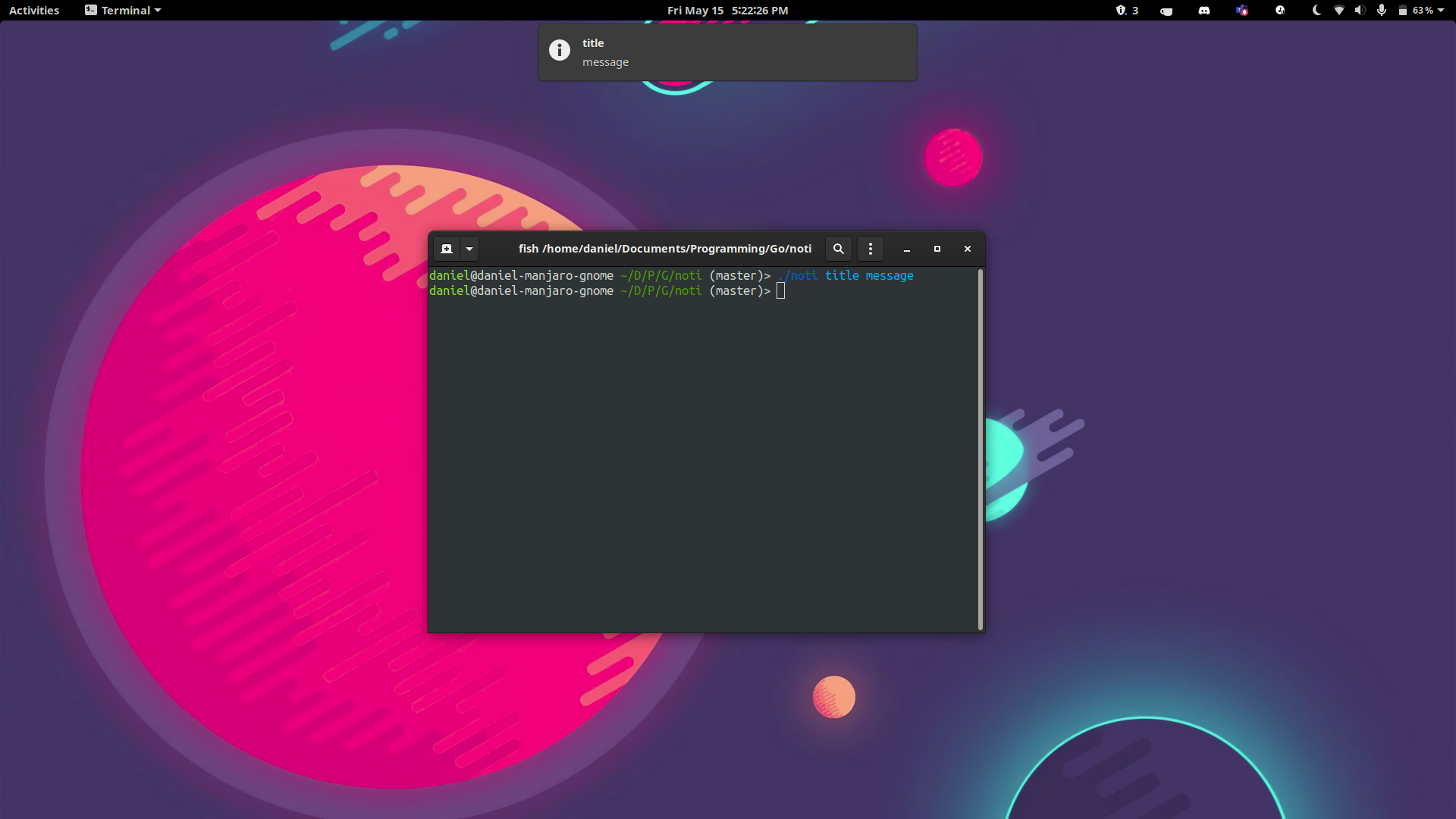
Task: Click the music note tray icon
Action: [1281, 11]
